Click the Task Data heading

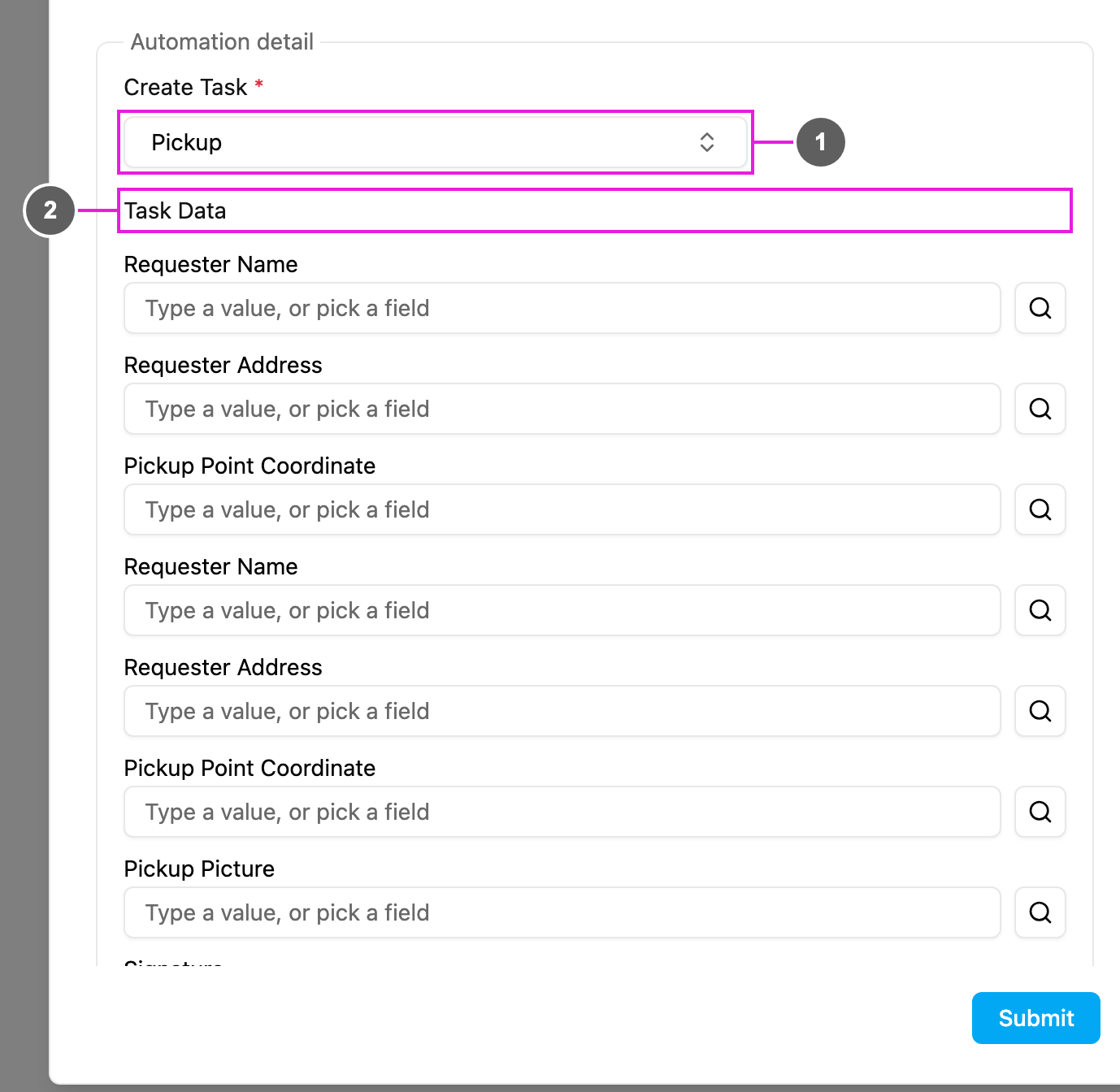tap(176, 211)
